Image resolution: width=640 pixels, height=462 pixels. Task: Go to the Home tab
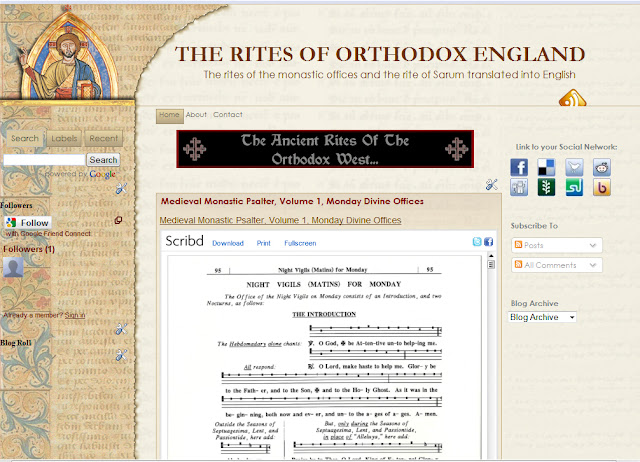click(169, 116)
